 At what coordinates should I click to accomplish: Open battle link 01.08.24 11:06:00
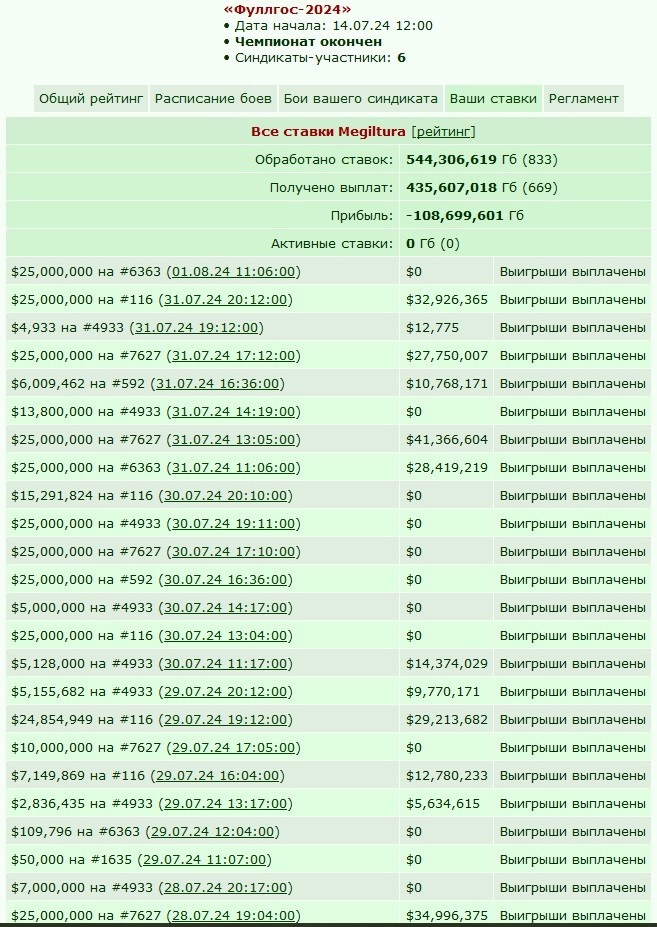point(233,271)
